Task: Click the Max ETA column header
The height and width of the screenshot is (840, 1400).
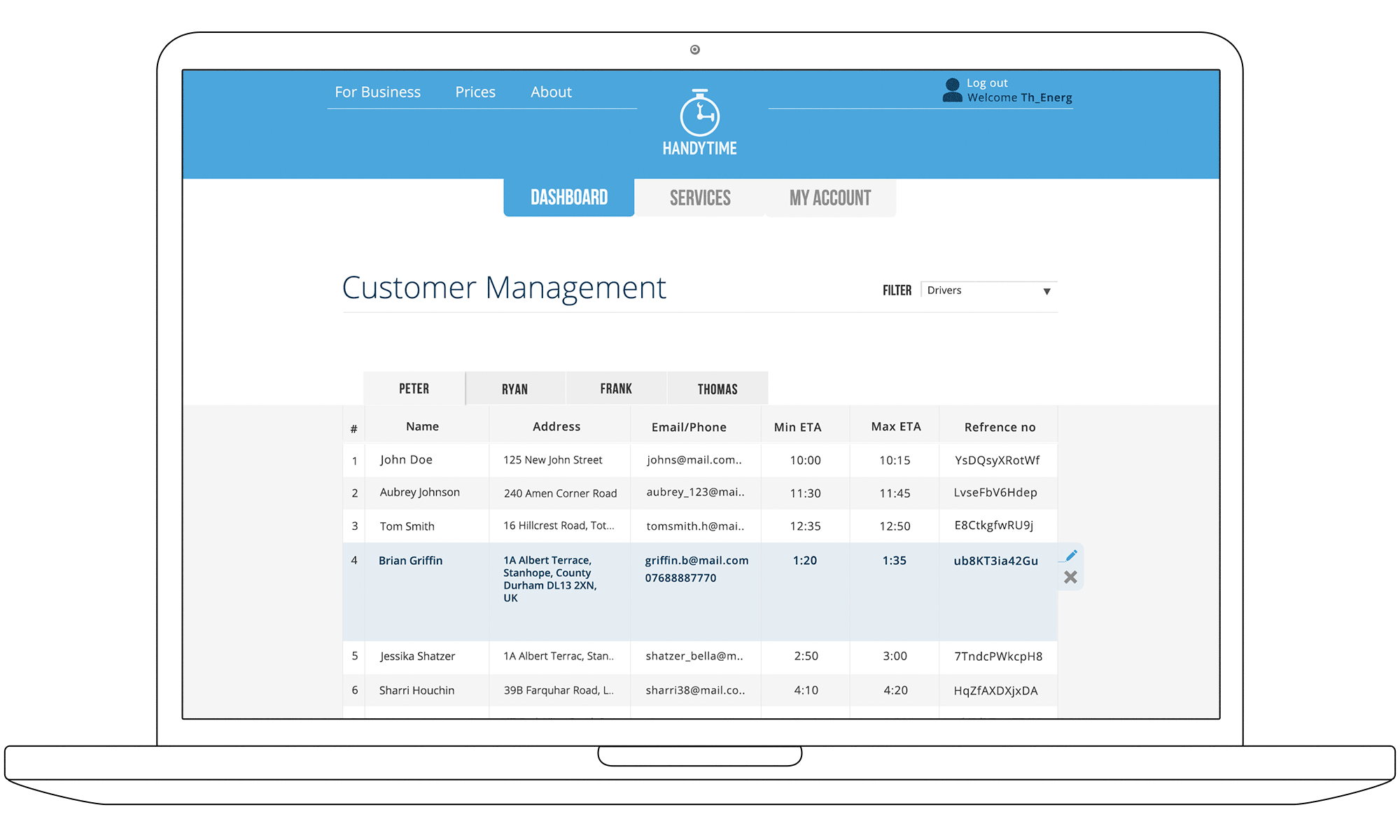Action: [x=896, y=426]
